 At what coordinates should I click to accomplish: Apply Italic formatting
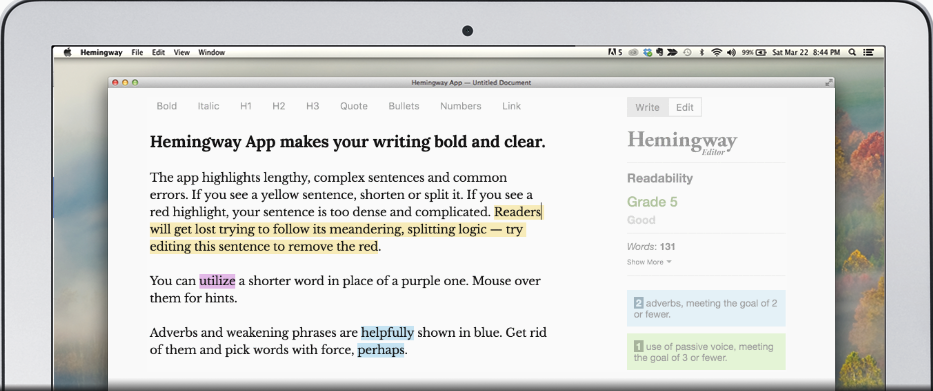pos(208,106)
